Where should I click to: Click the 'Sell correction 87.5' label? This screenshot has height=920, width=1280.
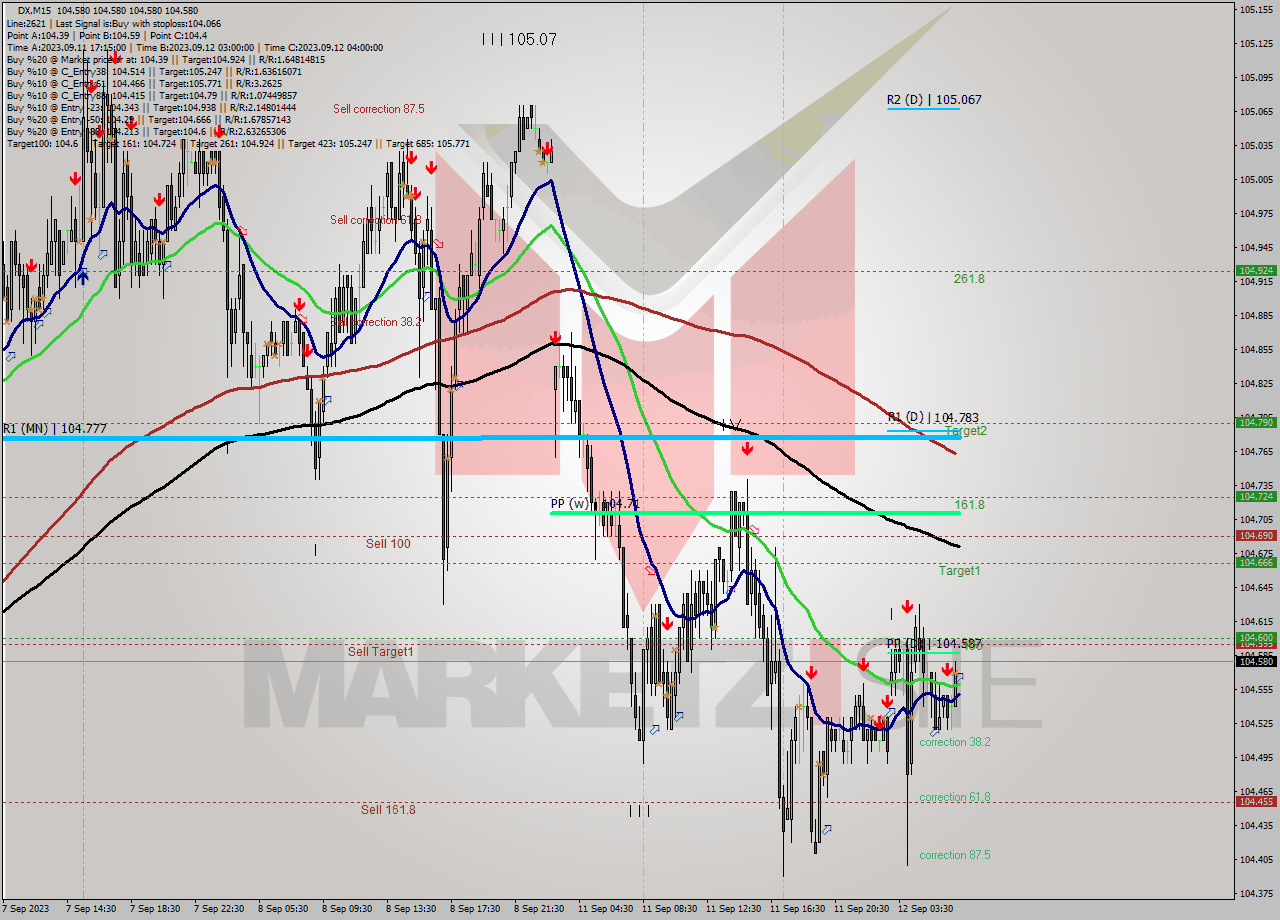(379, 108)
